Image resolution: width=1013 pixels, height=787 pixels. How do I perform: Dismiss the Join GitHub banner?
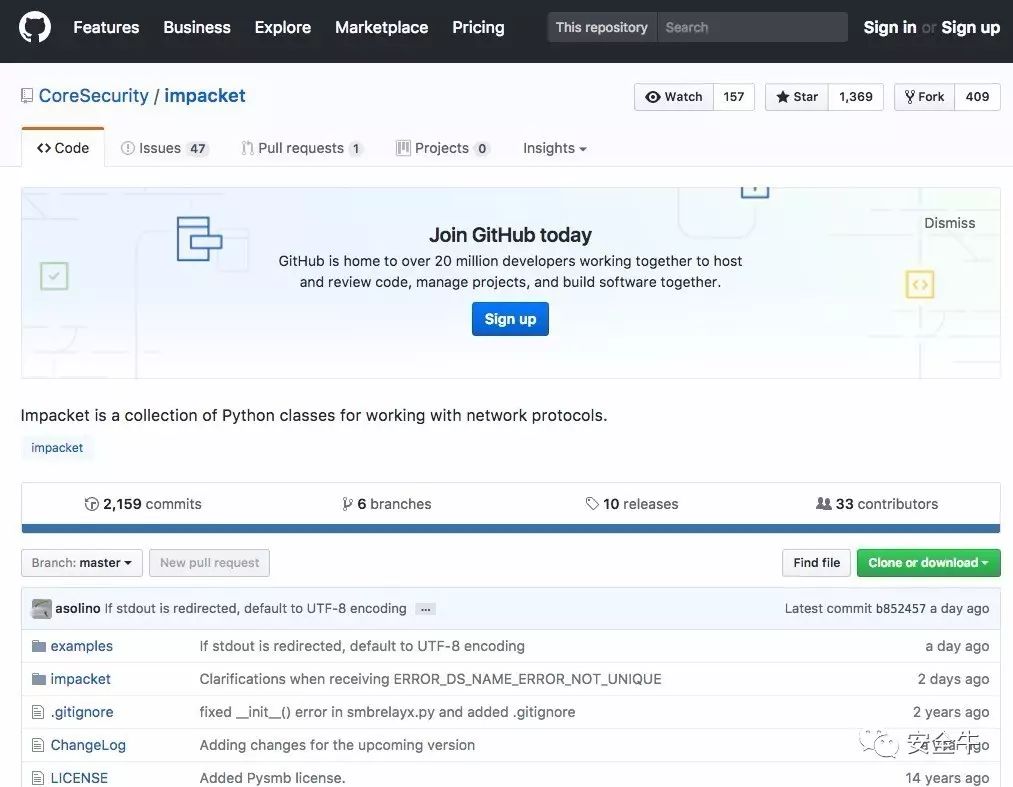949,223
